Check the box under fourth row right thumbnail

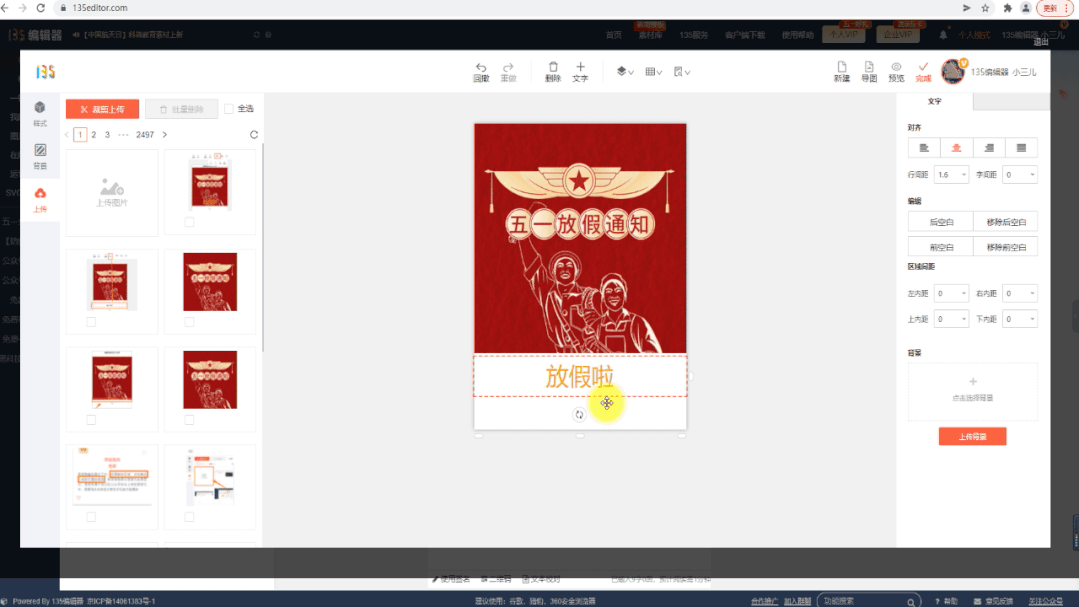[189, 517]
